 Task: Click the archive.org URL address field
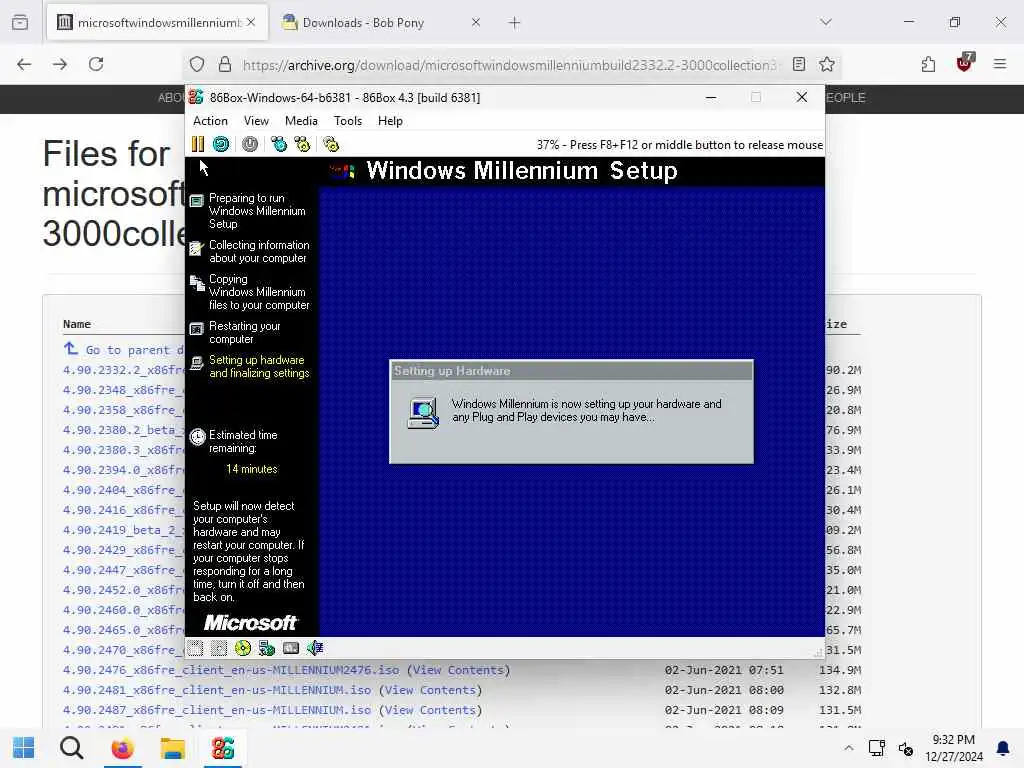tap(509, 65)
